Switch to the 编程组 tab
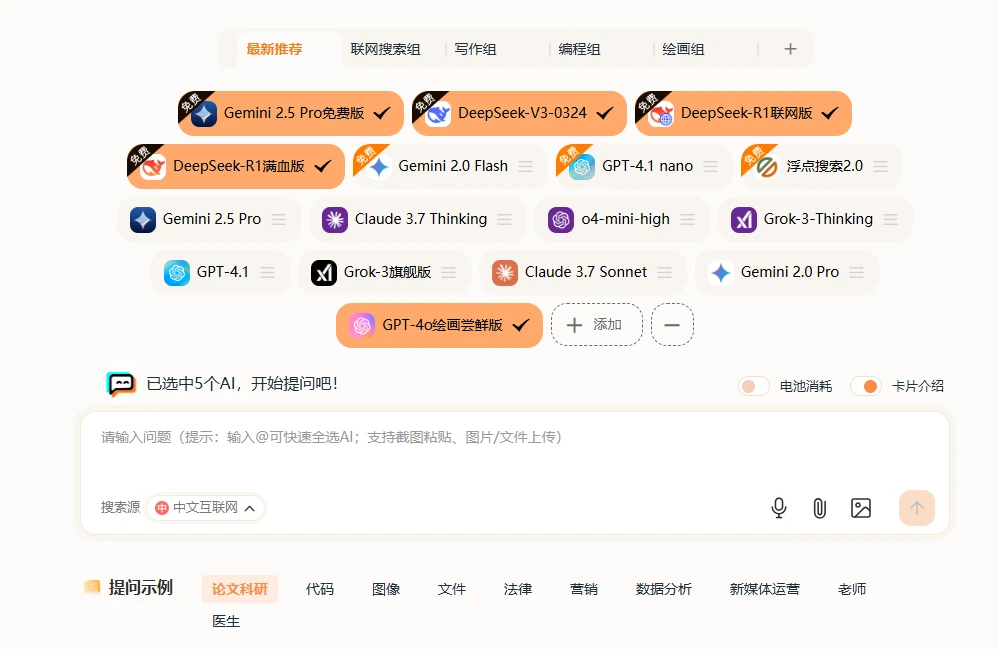 point(579,49)
